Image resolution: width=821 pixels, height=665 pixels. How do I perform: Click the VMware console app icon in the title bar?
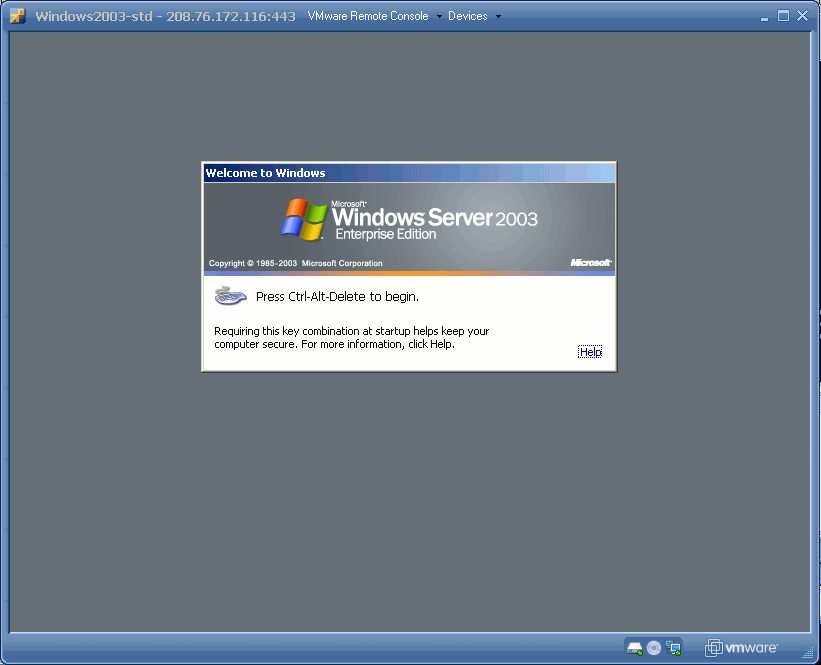[x=17, y=16]
